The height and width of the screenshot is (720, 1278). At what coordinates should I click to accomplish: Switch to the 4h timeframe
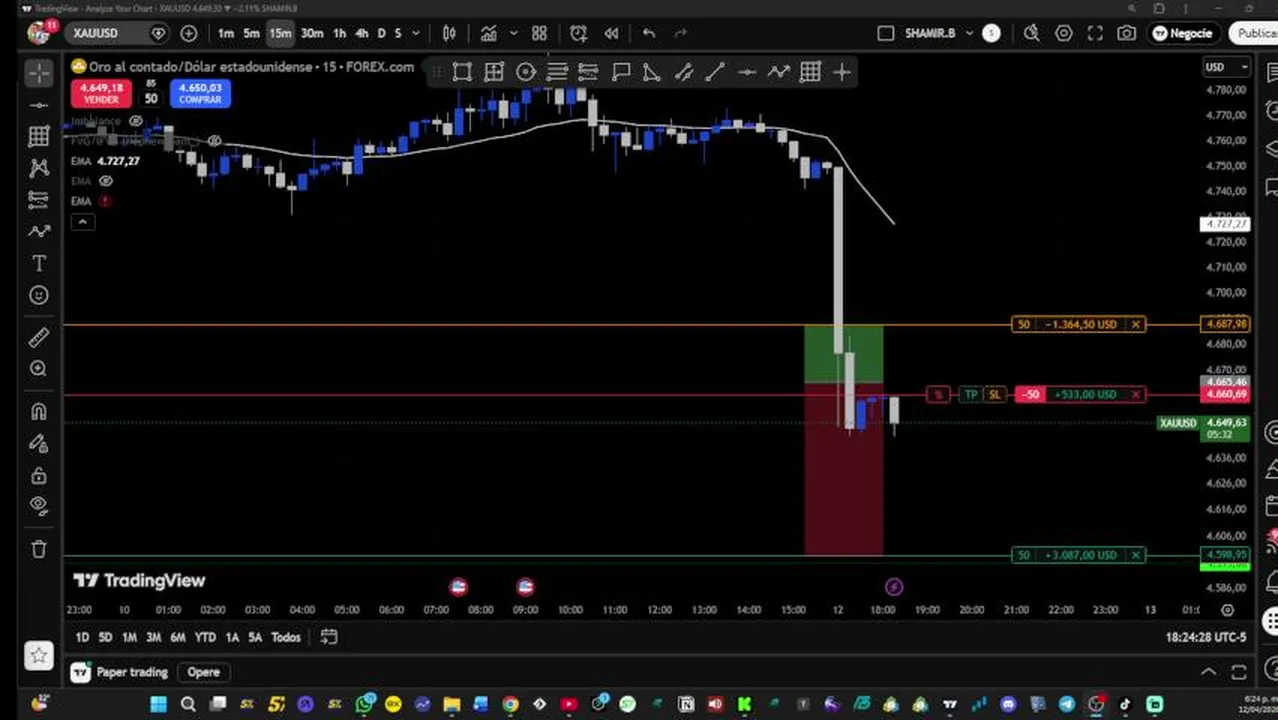362,33
